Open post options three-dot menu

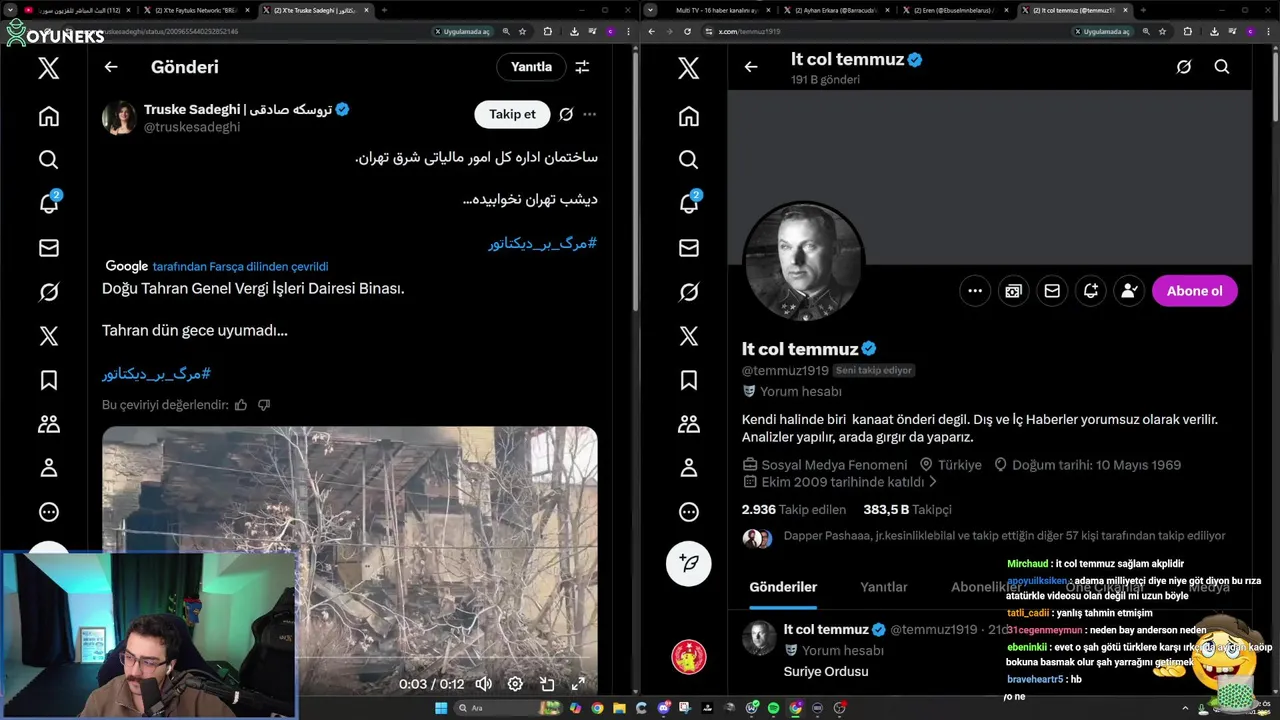click(590, 114)
